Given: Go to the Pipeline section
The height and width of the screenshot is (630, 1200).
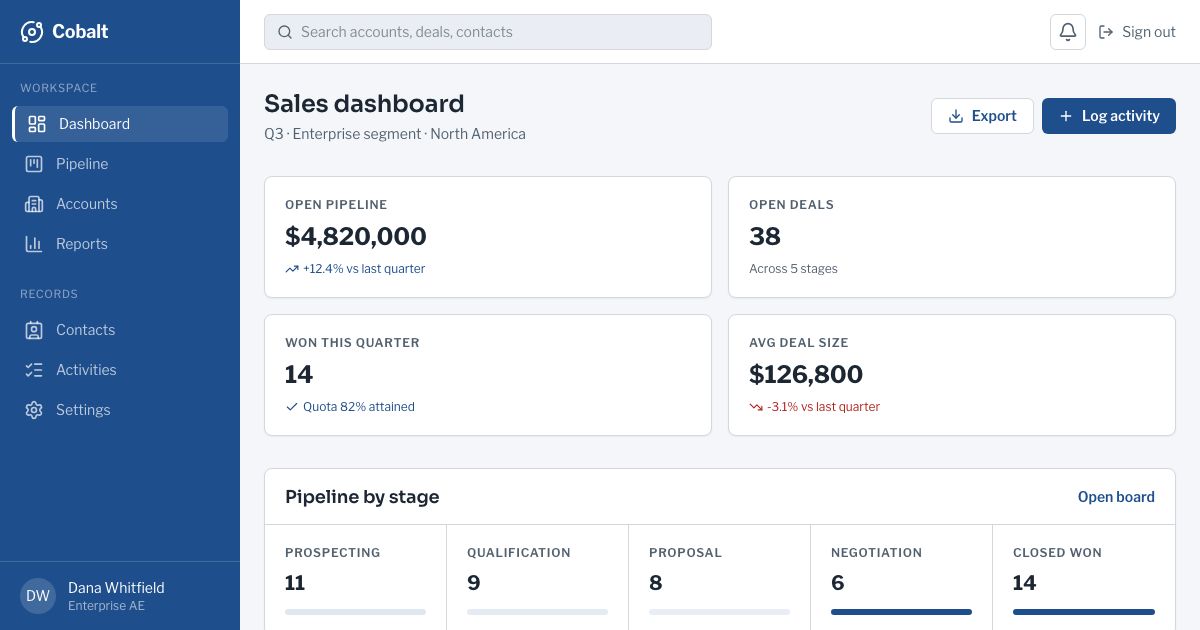Looking at the screenshot, I should [x=120, y=164].
